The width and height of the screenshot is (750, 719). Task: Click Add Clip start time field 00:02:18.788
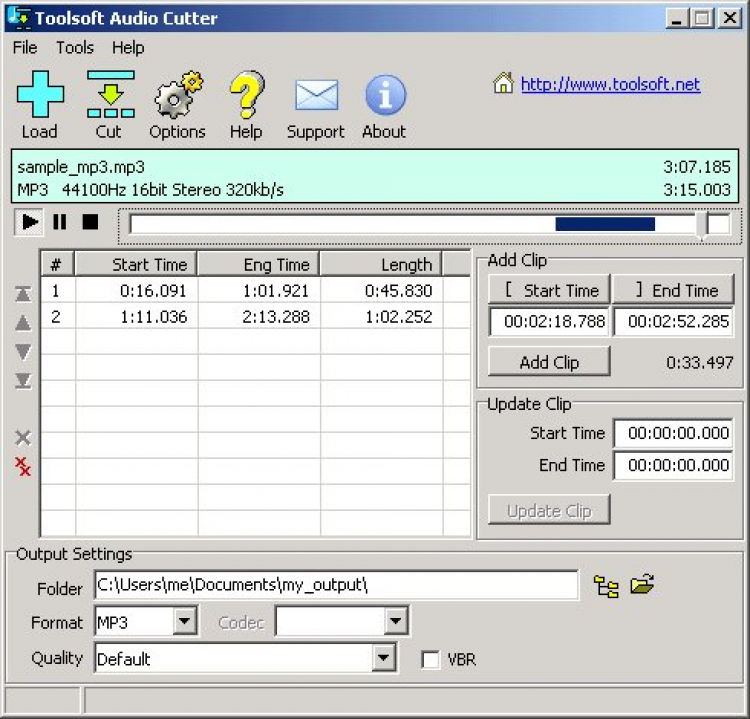point(549,321)
